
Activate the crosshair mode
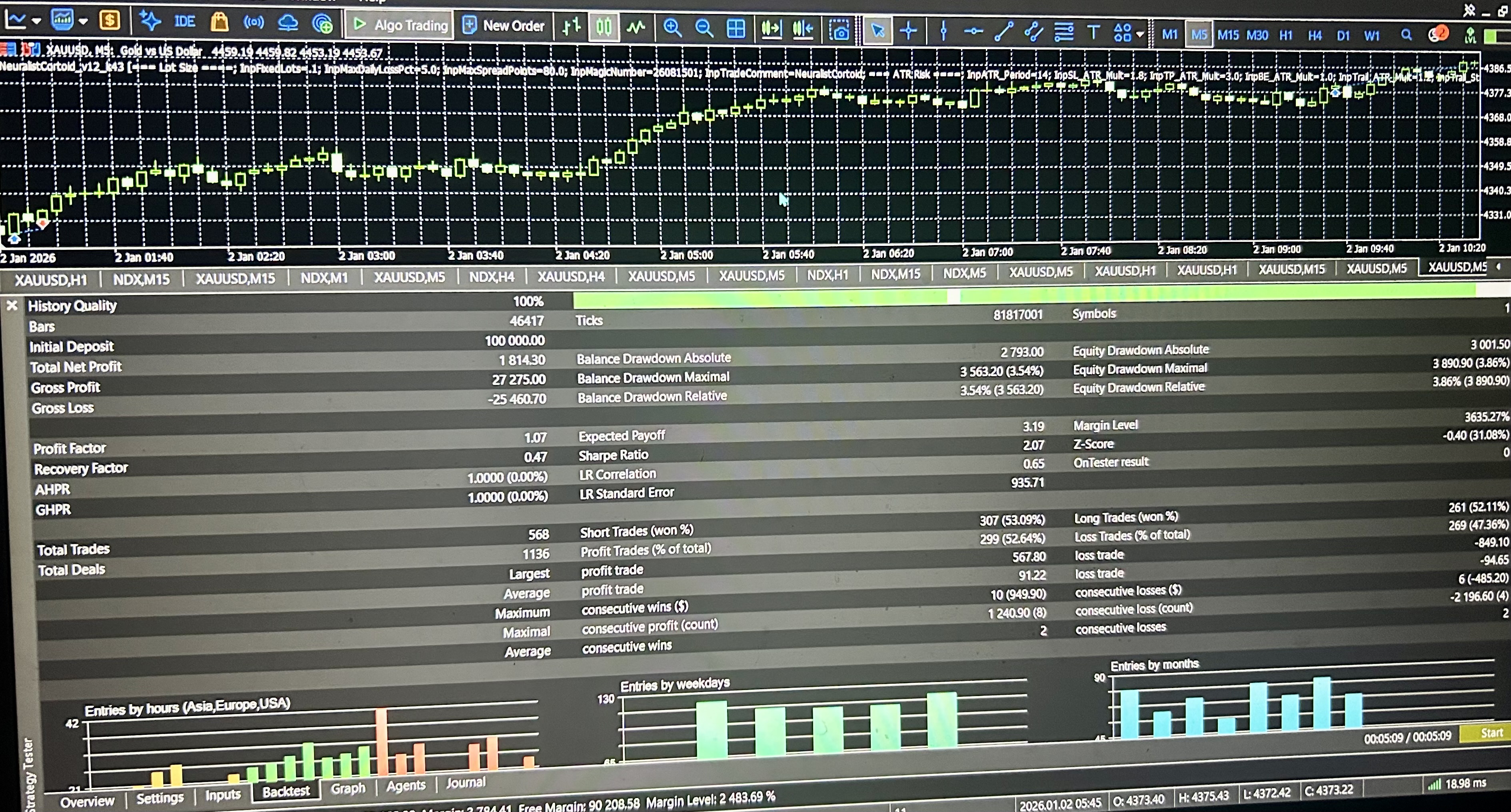[908, 30]
